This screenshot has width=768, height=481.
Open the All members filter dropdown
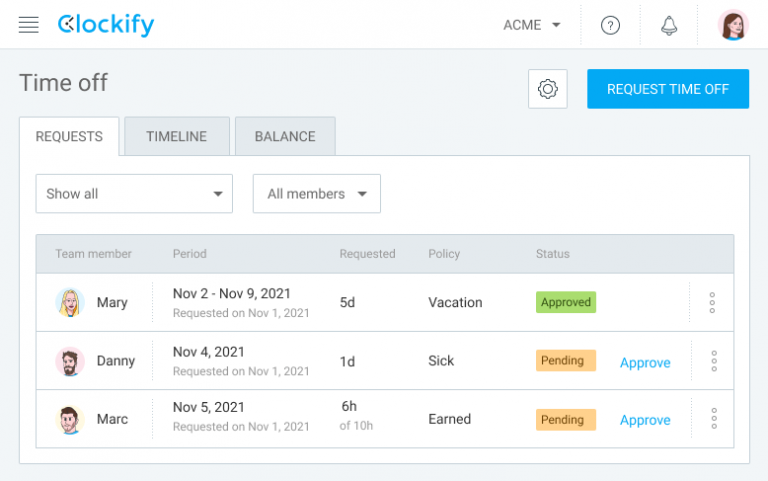coord(316,194)
